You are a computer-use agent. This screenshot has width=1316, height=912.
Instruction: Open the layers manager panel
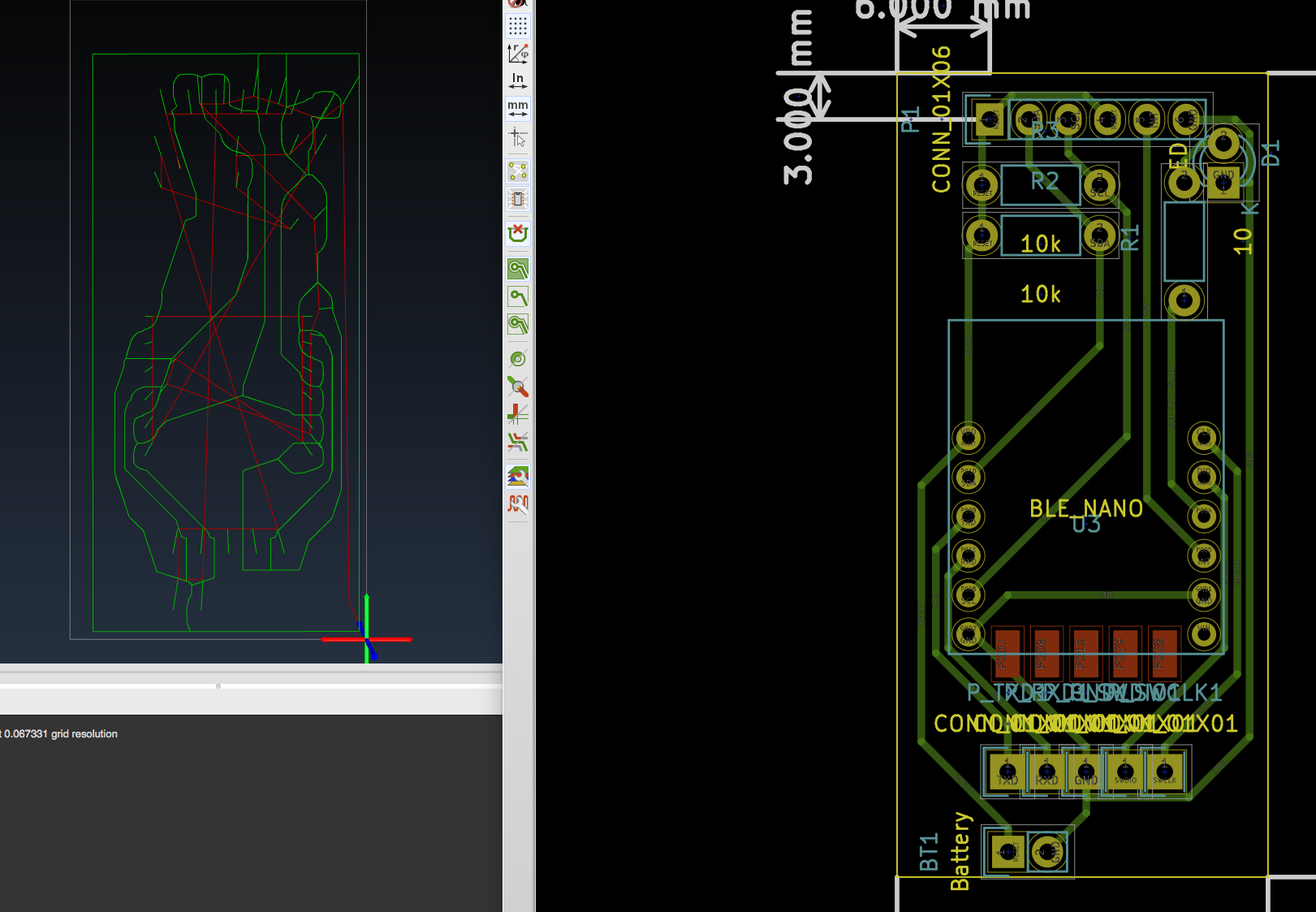click(x=518, y=476)
